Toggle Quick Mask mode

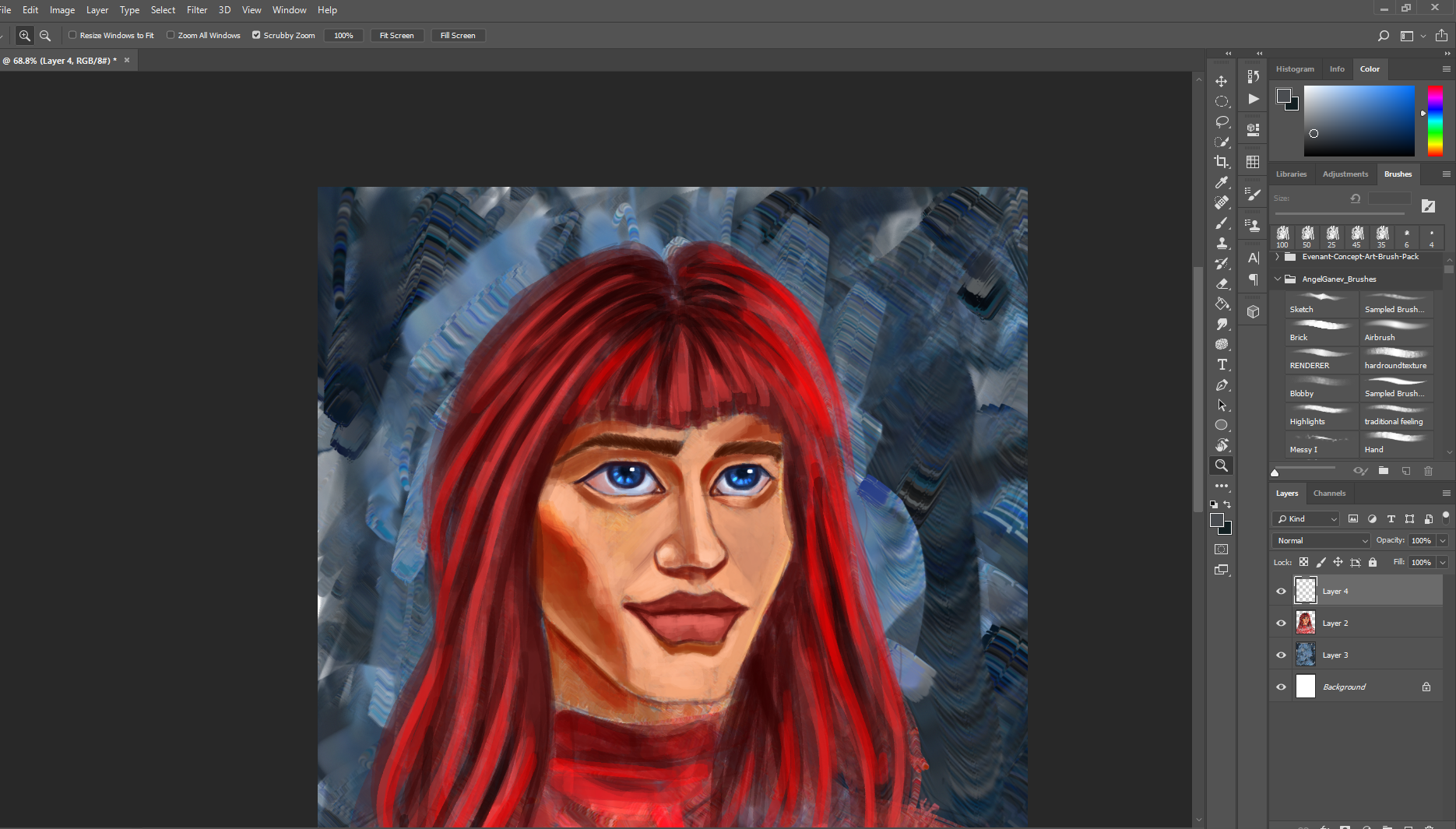coord(1222,550)
